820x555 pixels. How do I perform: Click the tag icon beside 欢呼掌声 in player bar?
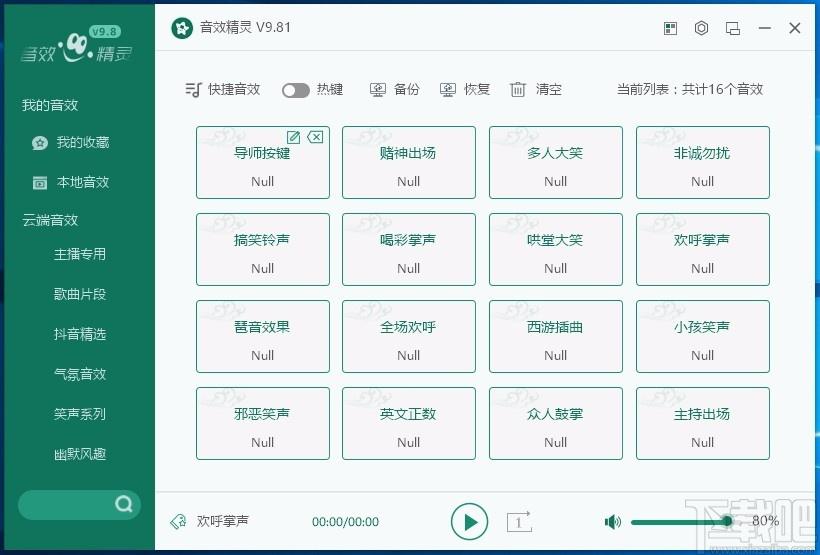coord(178,522)
